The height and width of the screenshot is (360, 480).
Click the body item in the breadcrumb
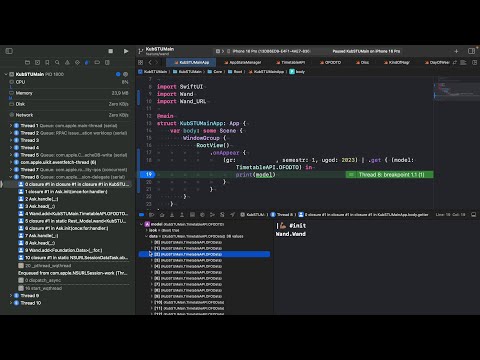point(297,72)
